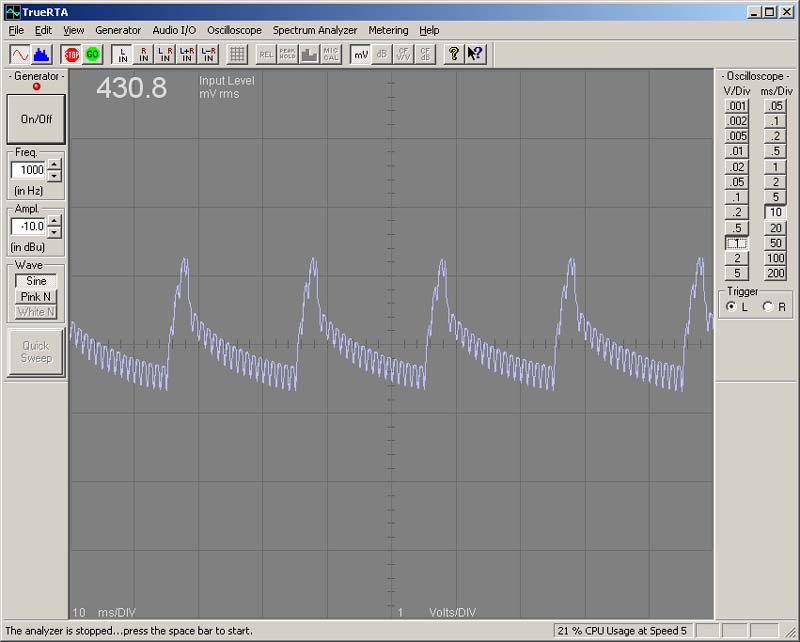This screenshot has width=800, height=642.
Task: Set V/Div to .5
Action: (x=737, y=228)
